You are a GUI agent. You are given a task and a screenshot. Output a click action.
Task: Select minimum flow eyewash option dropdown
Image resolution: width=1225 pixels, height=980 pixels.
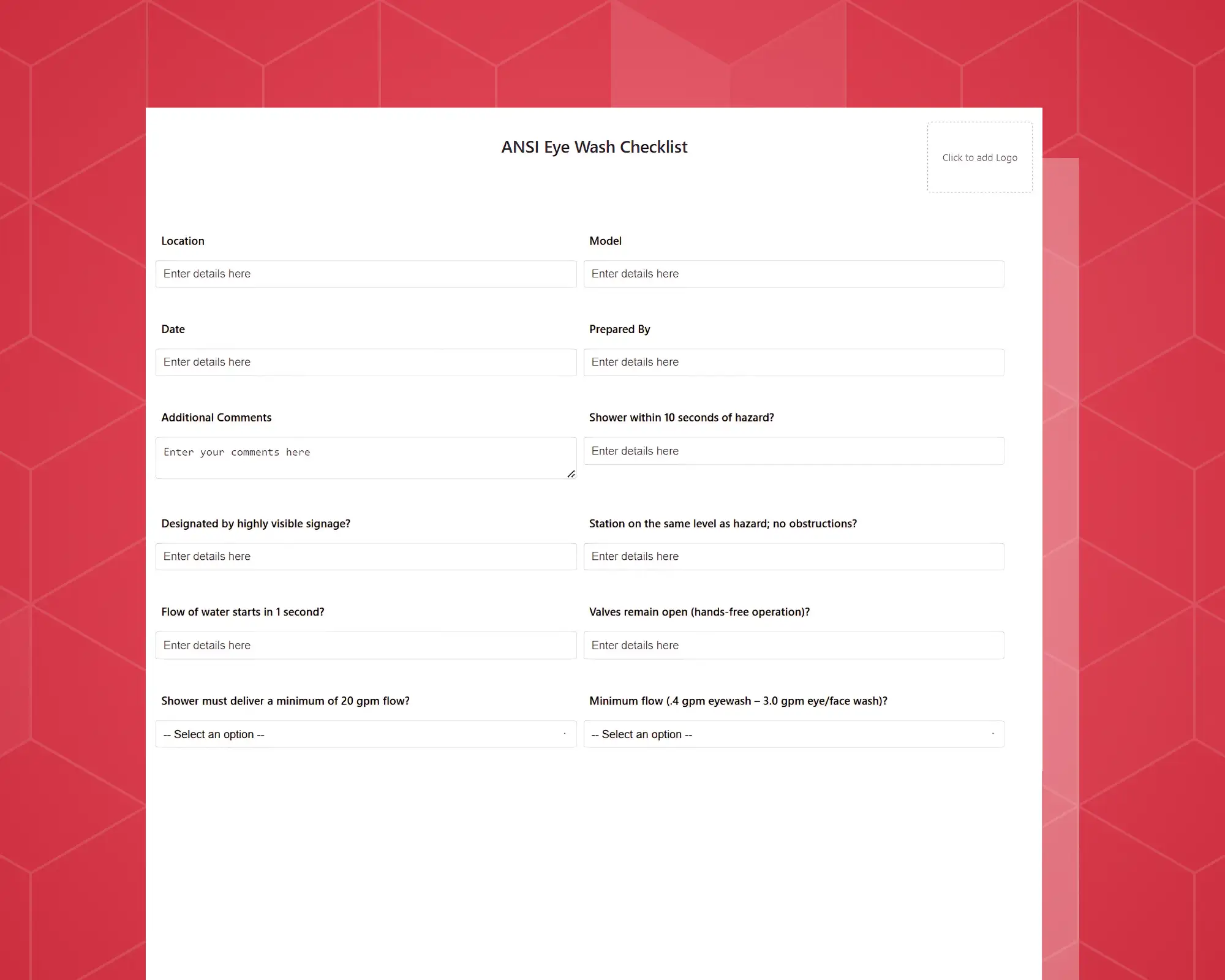pos(794,734)
